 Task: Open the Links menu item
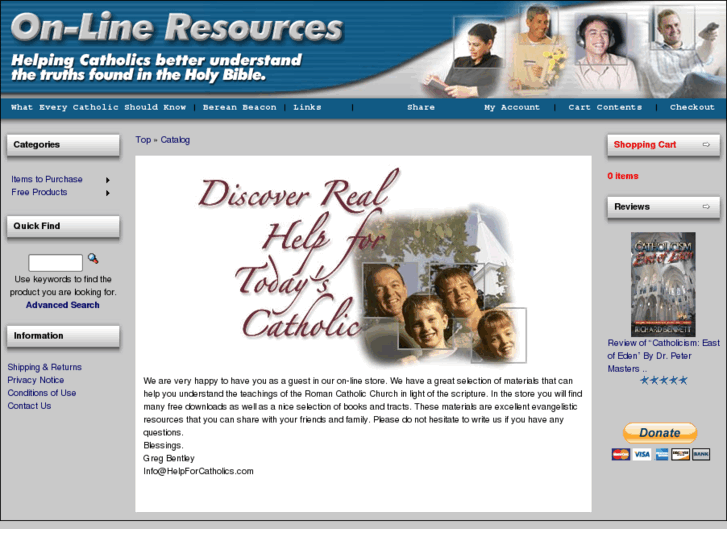coord(307,107)
